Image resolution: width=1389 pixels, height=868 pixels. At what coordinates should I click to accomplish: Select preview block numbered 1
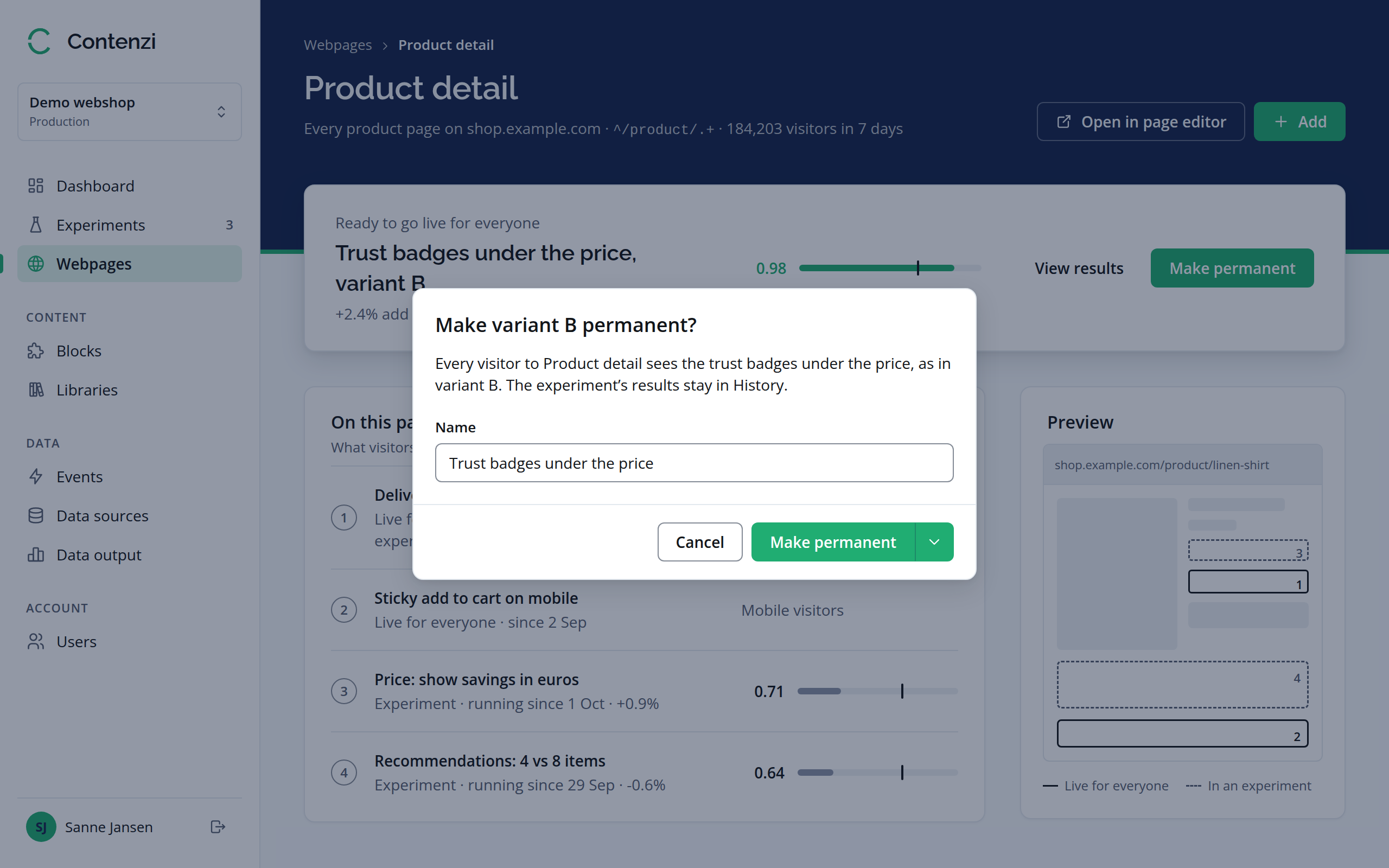point(1248,582)
